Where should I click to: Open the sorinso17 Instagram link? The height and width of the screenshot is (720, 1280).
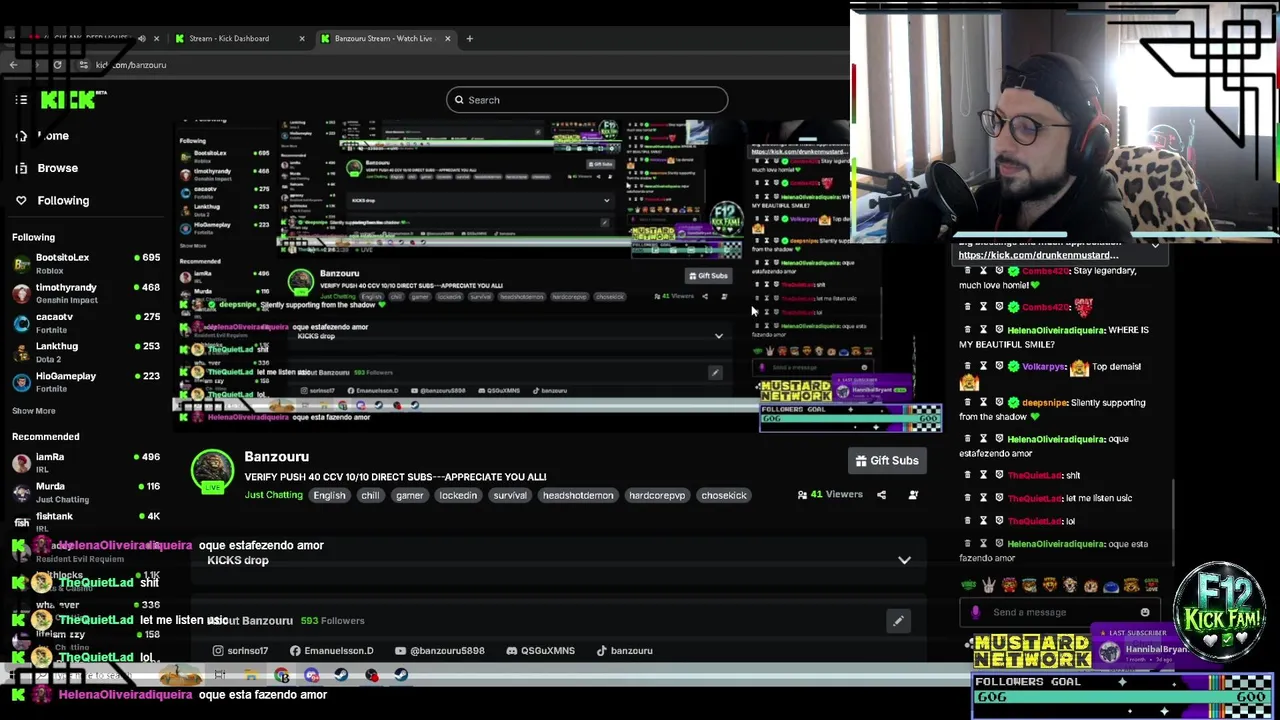[x=240, y=651]
